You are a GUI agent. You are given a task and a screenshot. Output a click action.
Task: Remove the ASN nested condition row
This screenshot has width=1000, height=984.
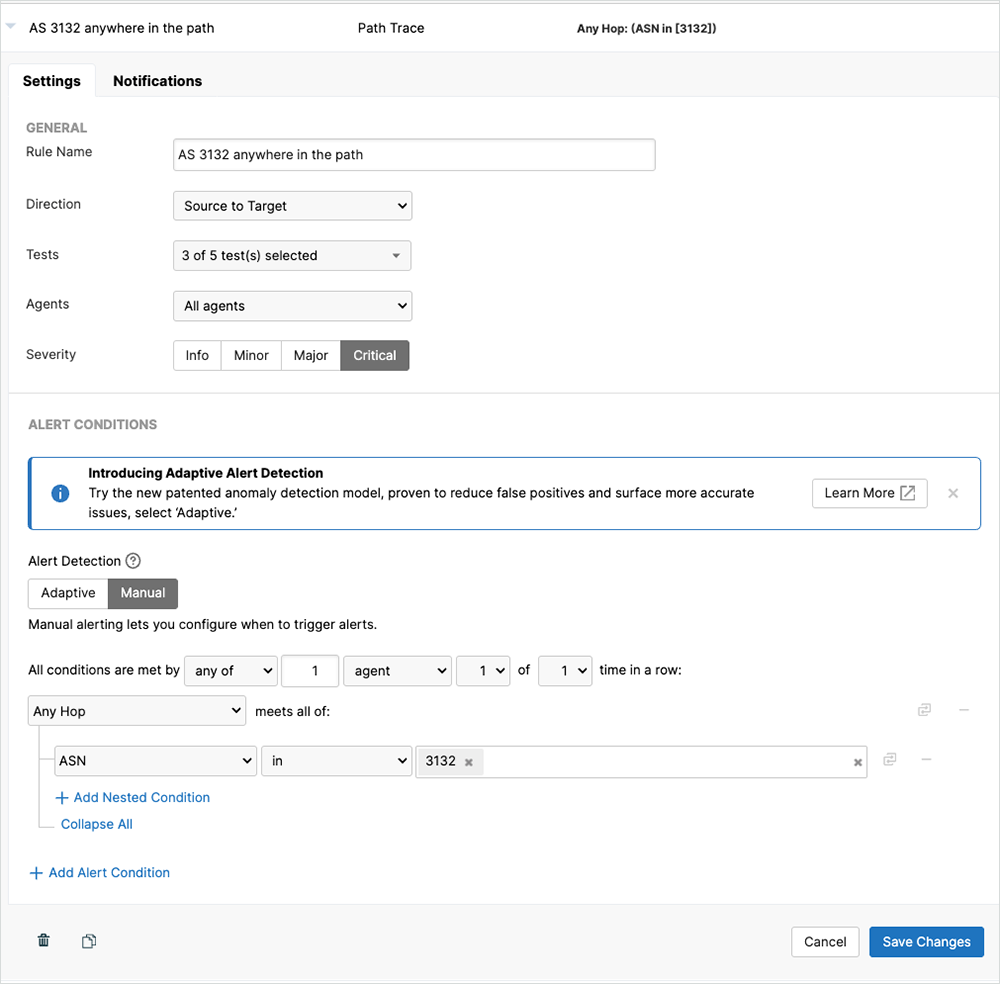(x=926, y=760)
